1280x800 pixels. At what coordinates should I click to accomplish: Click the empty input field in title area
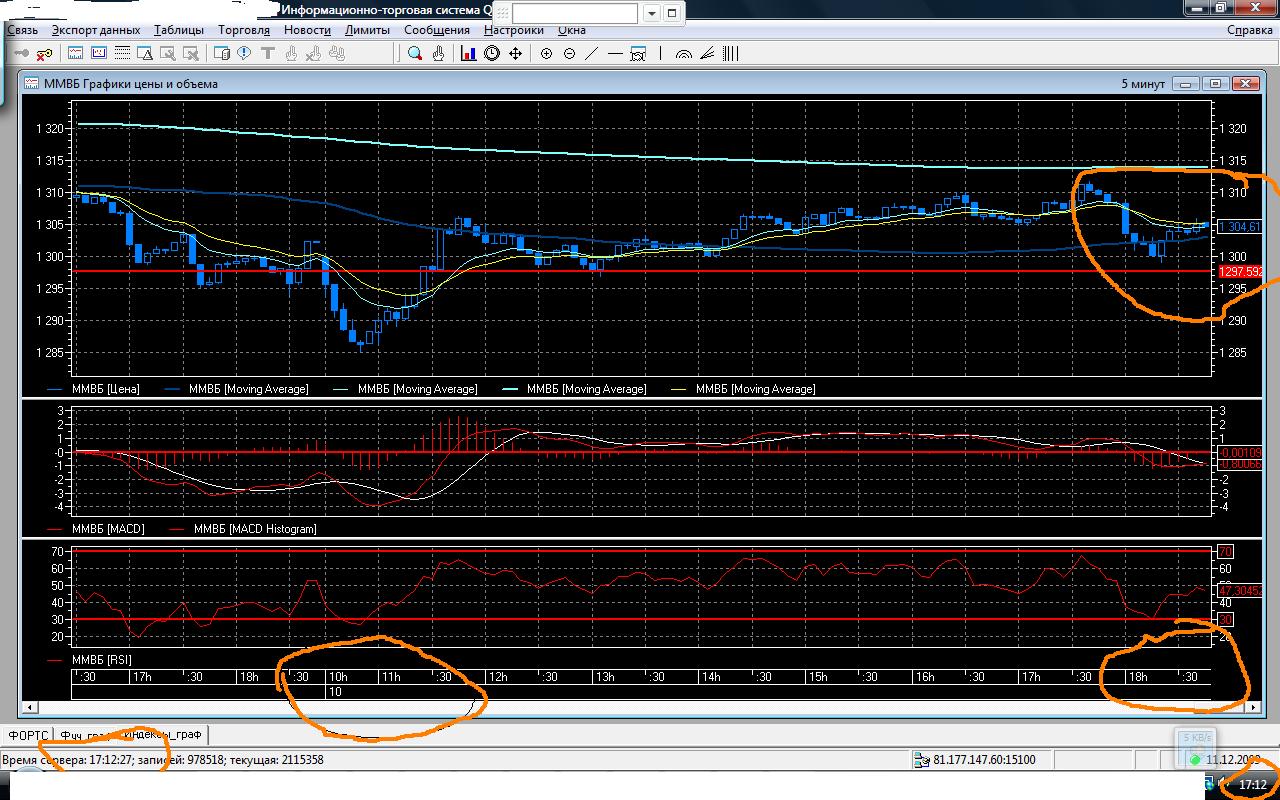575,13
